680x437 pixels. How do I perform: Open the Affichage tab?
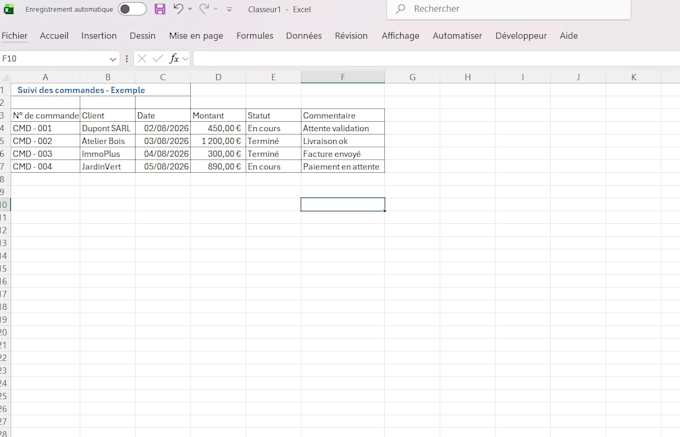pos(400,36)
